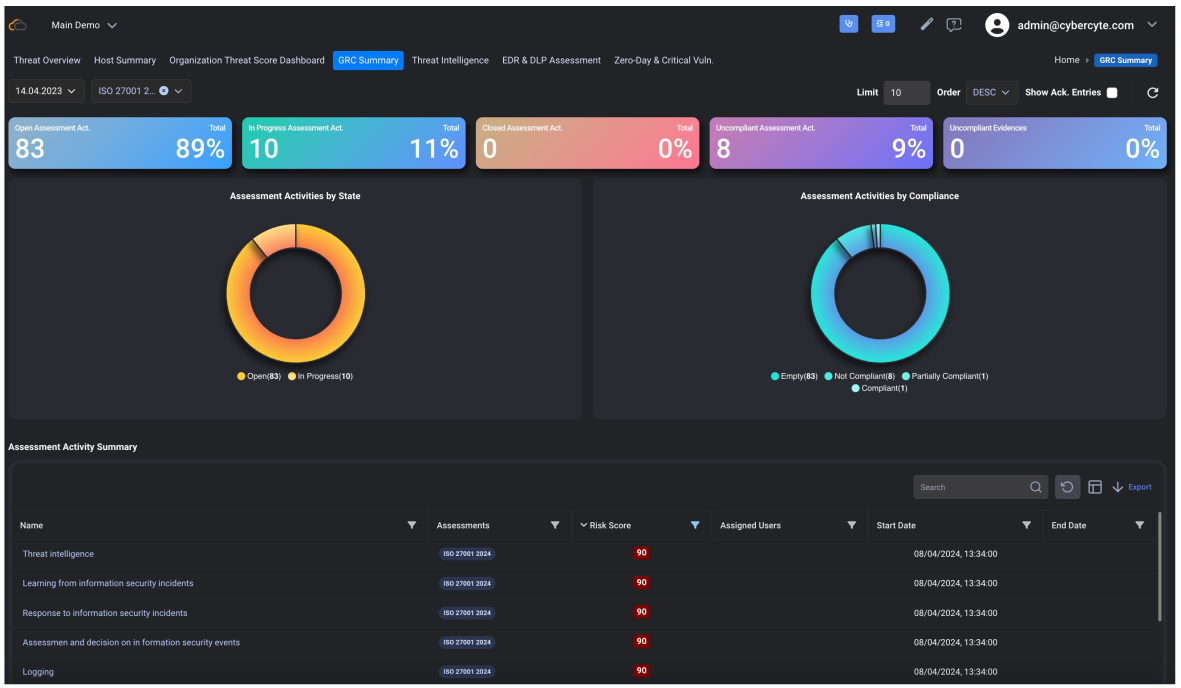Open the help question bubble icon
1181x688 pixels.
[x=954, y=25]
